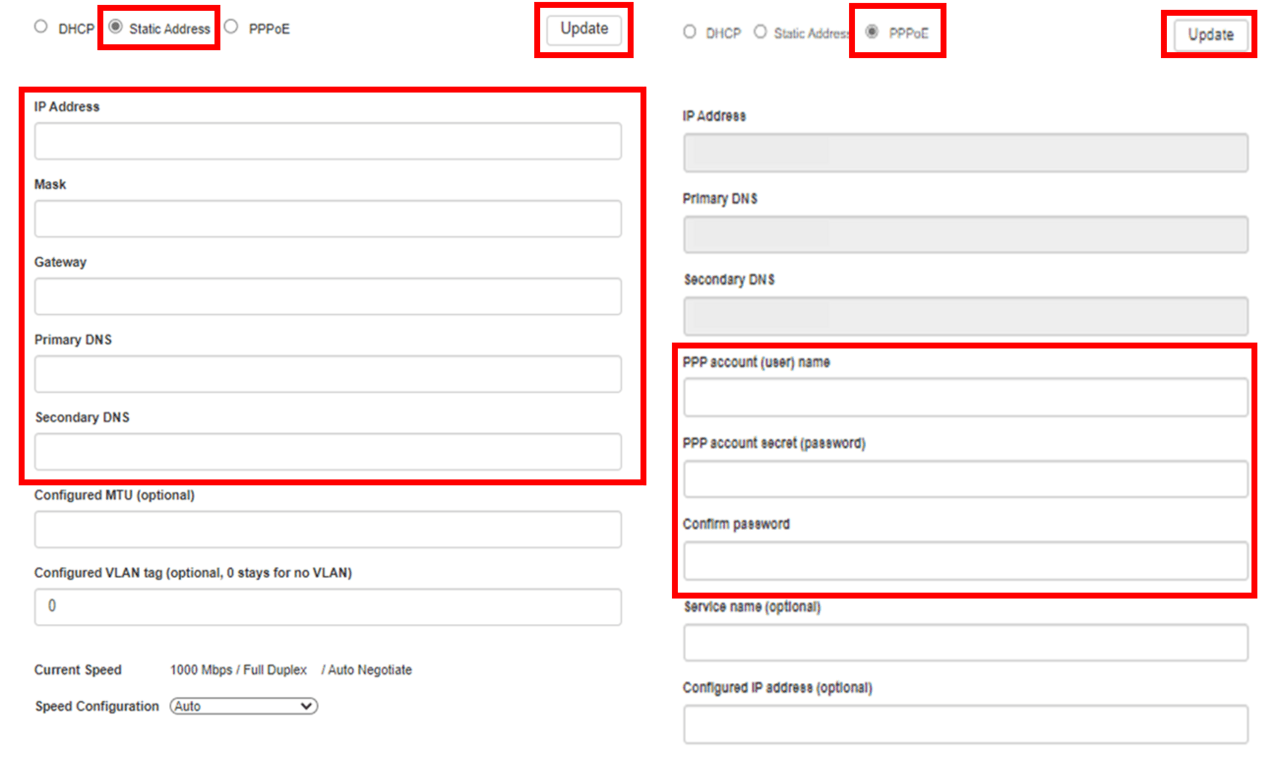Focus the PPP account secret password field
Screen dimensions: 1280x759
965,479
